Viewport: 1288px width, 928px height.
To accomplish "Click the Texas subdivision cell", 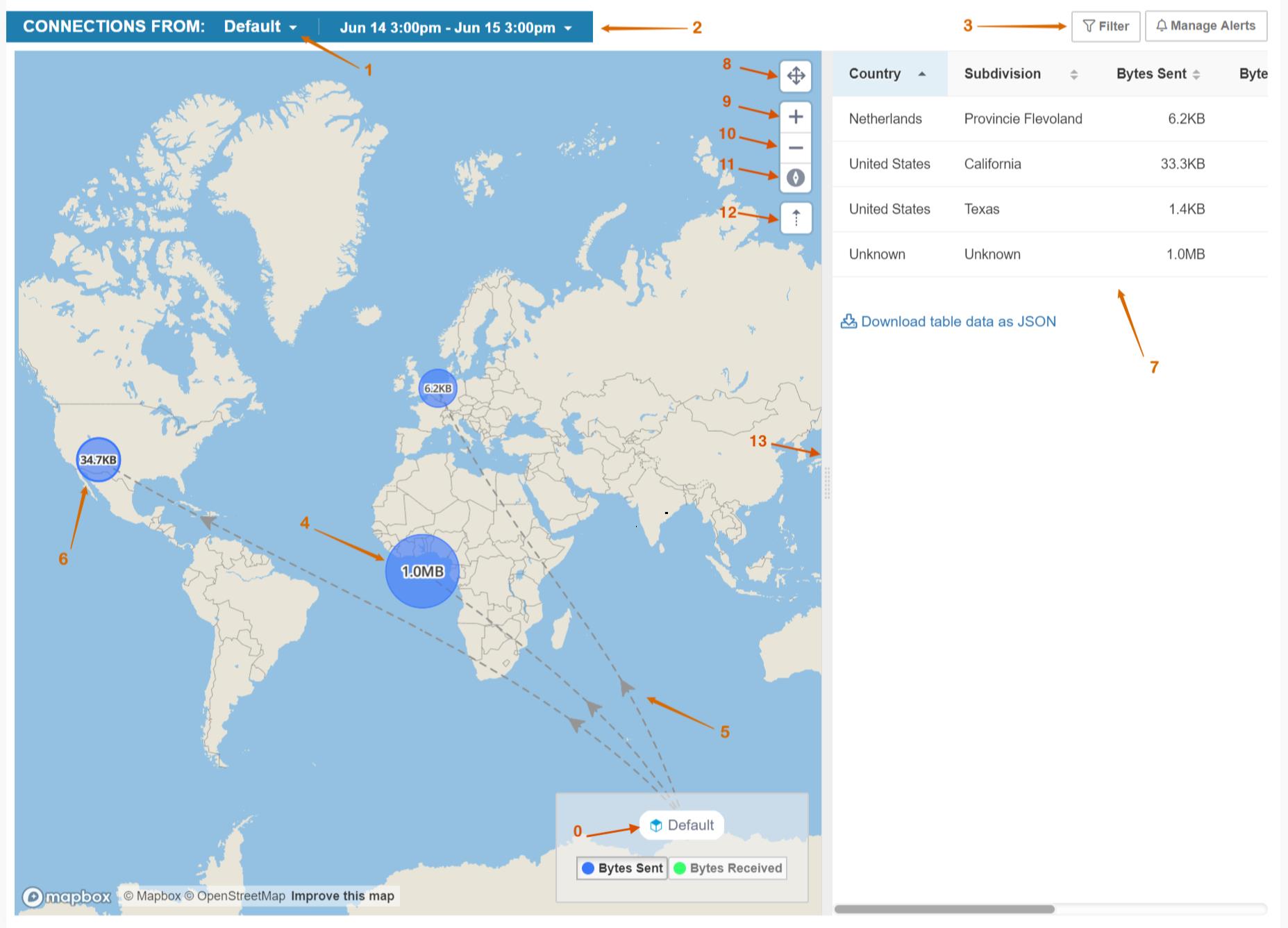I will pyautogui.click(x=982, y=209).
